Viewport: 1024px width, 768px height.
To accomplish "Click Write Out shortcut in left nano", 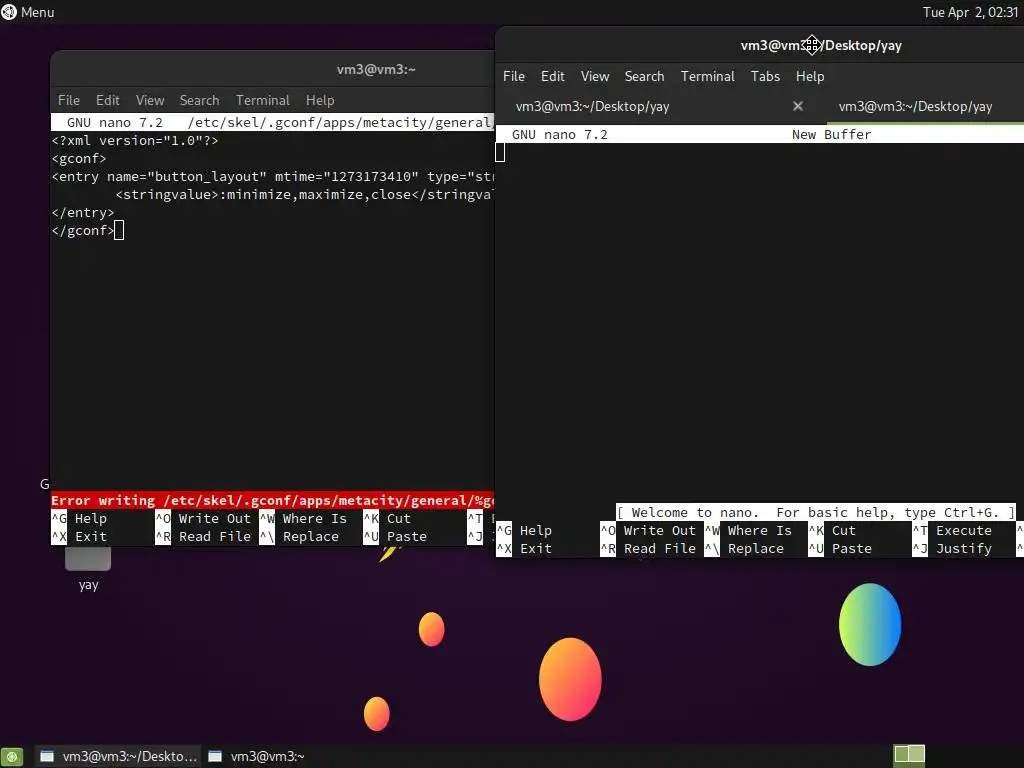I will [x=204, y=519].
